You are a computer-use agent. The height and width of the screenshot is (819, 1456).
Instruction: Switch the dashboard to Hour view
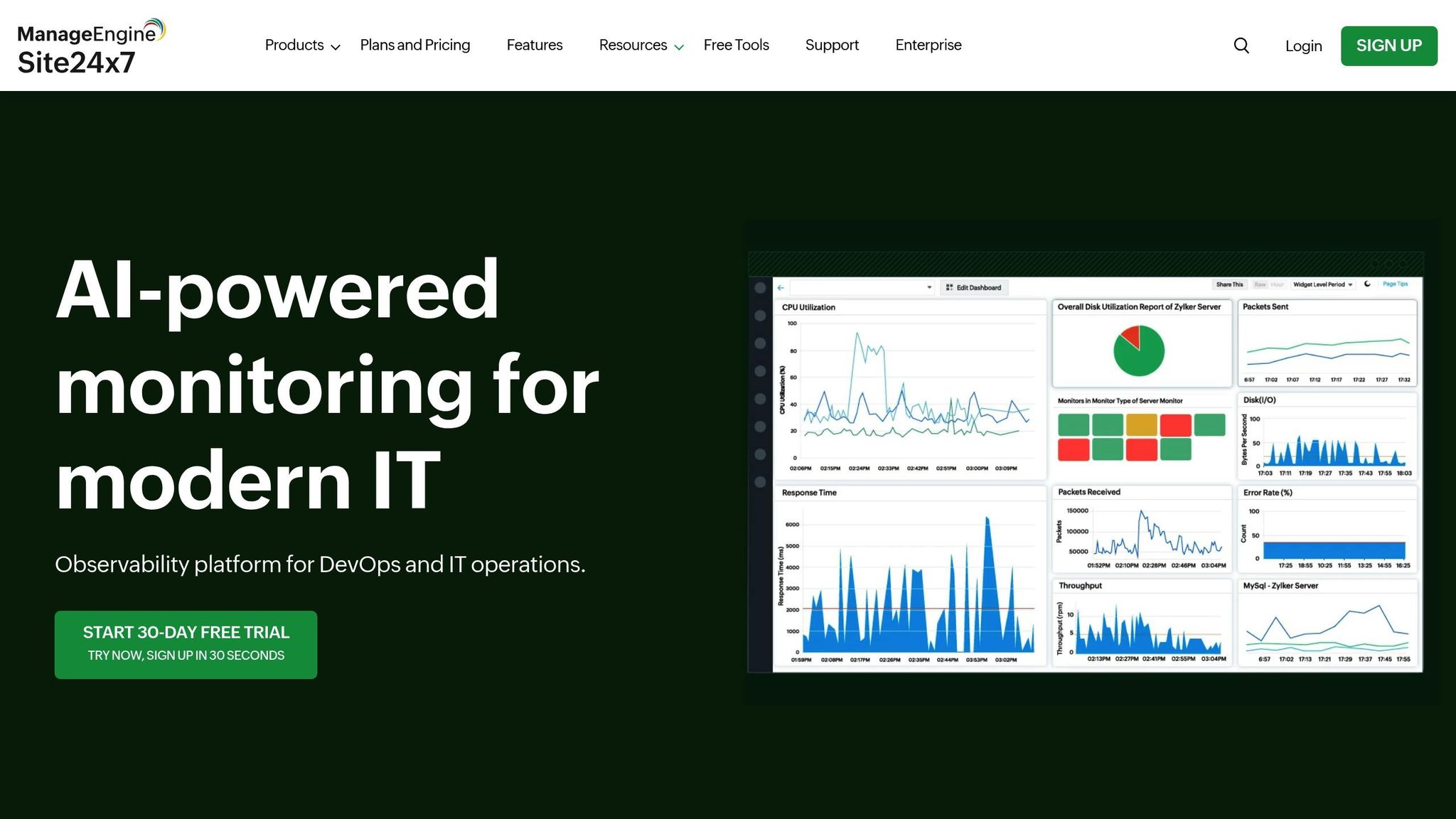1278,284
